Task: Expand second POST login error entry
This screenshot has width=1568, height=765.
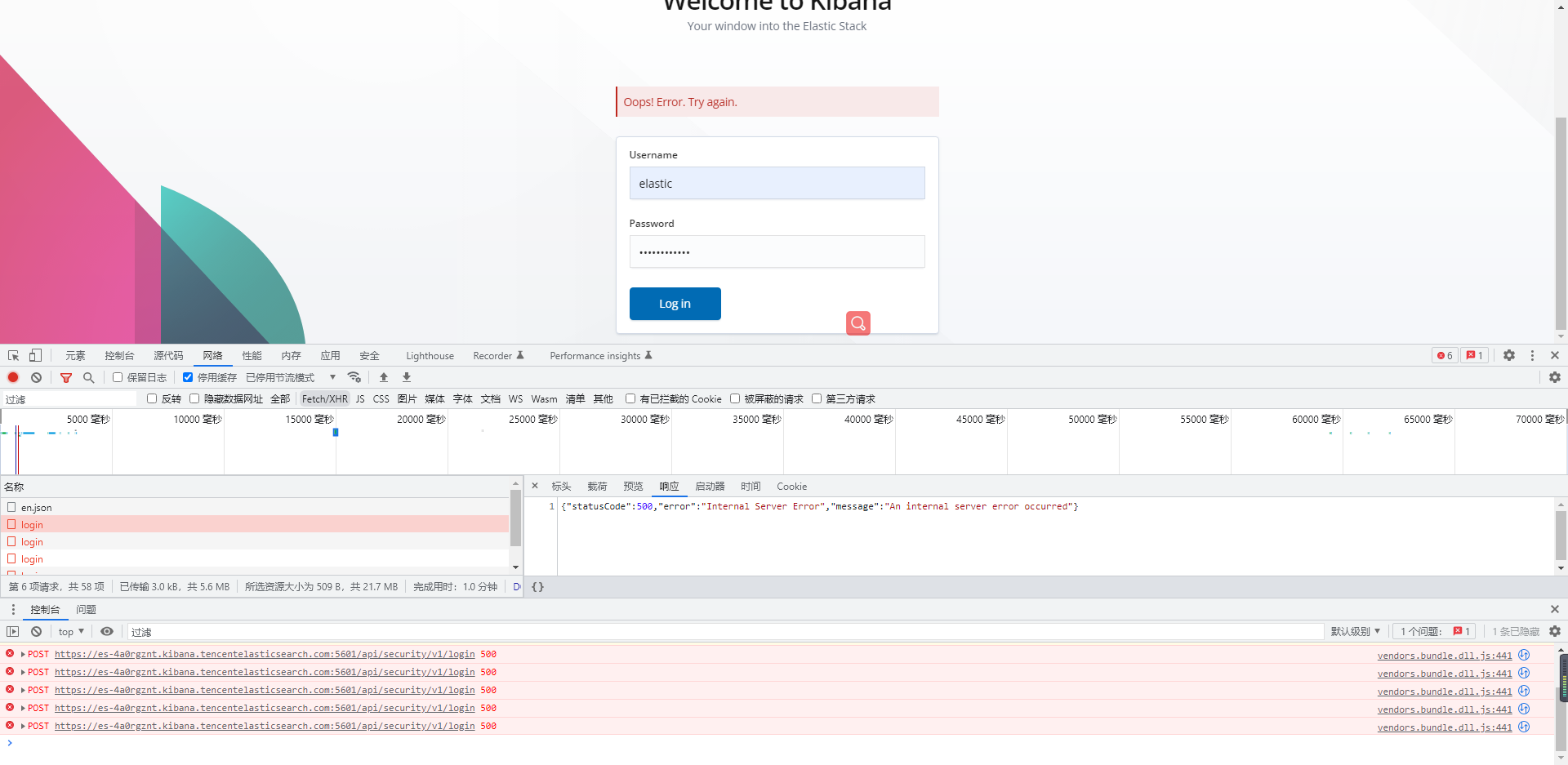Action: pos(23,672)
